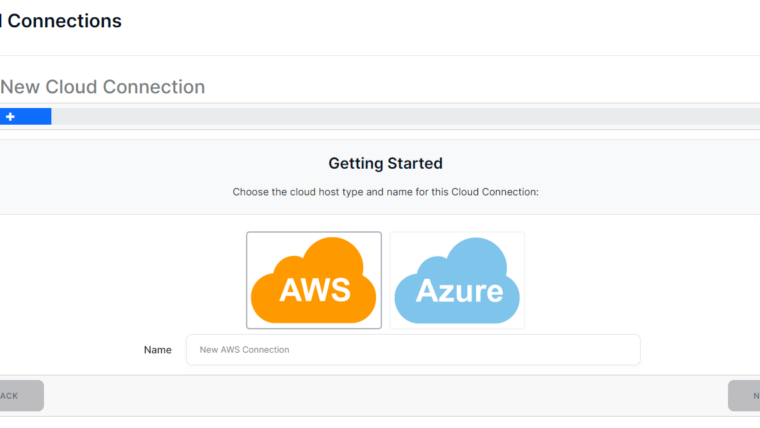This screenshot has width=760, height=428.
Task: Click the Getting Started heading
Action: pyautogui.click(x=385, y=163)
